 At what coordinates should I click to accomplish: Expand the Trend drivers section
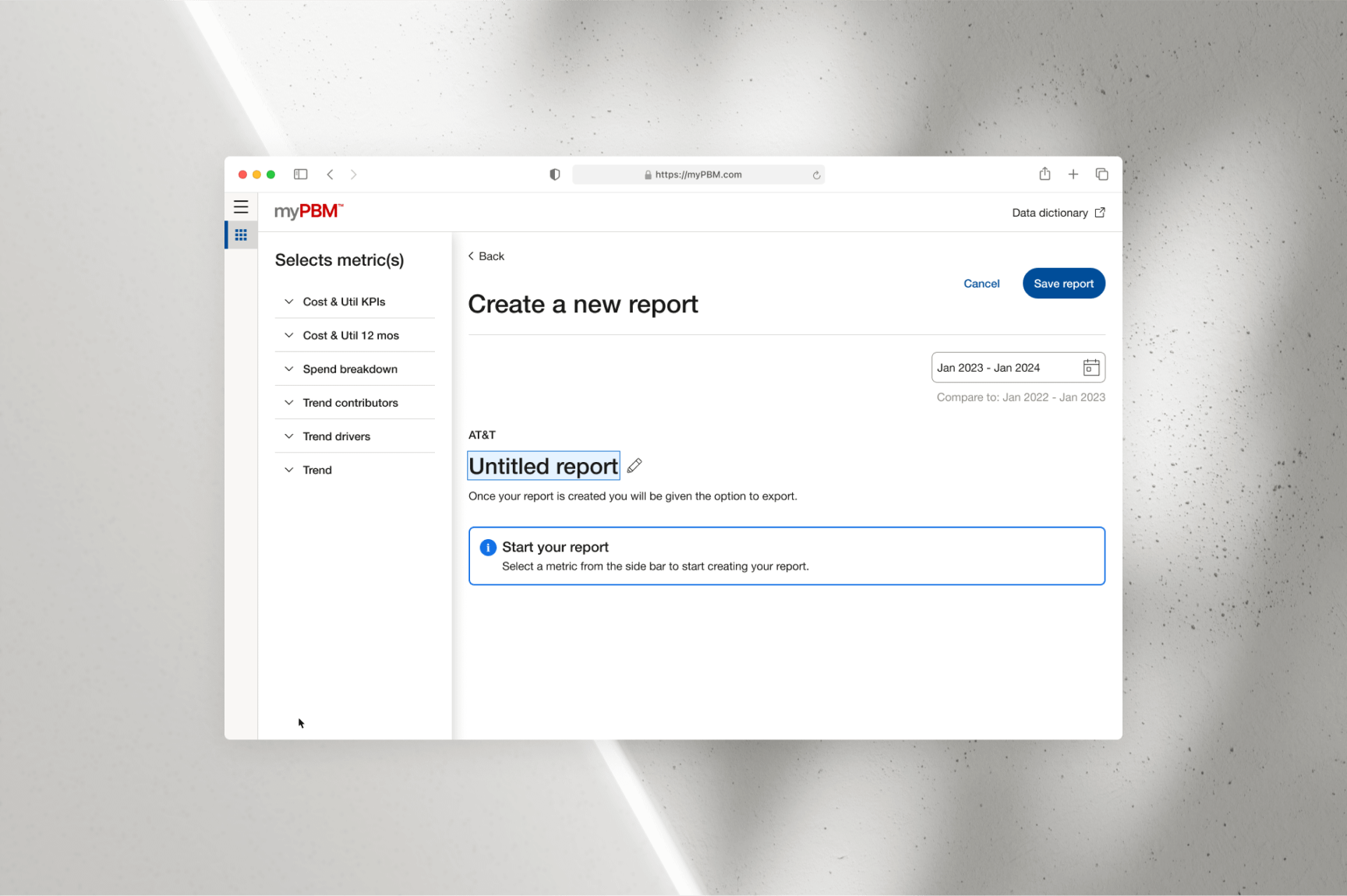(336, 436)
